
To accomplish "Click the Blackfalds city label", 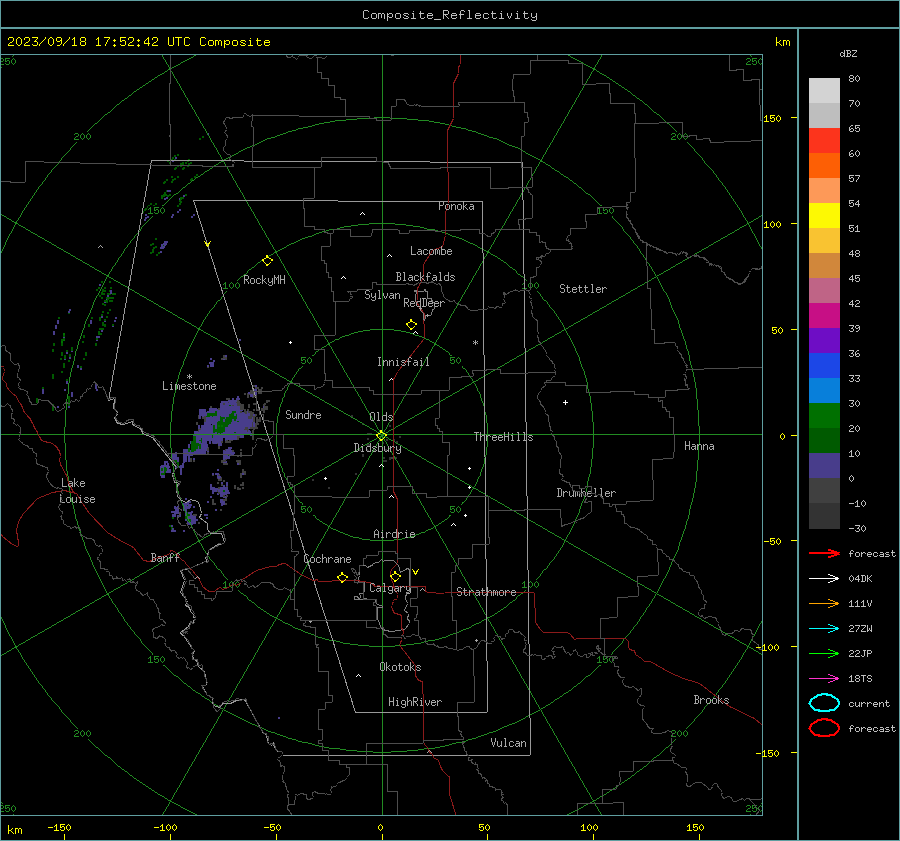I will pyautogui.click(x=425, y=277).
